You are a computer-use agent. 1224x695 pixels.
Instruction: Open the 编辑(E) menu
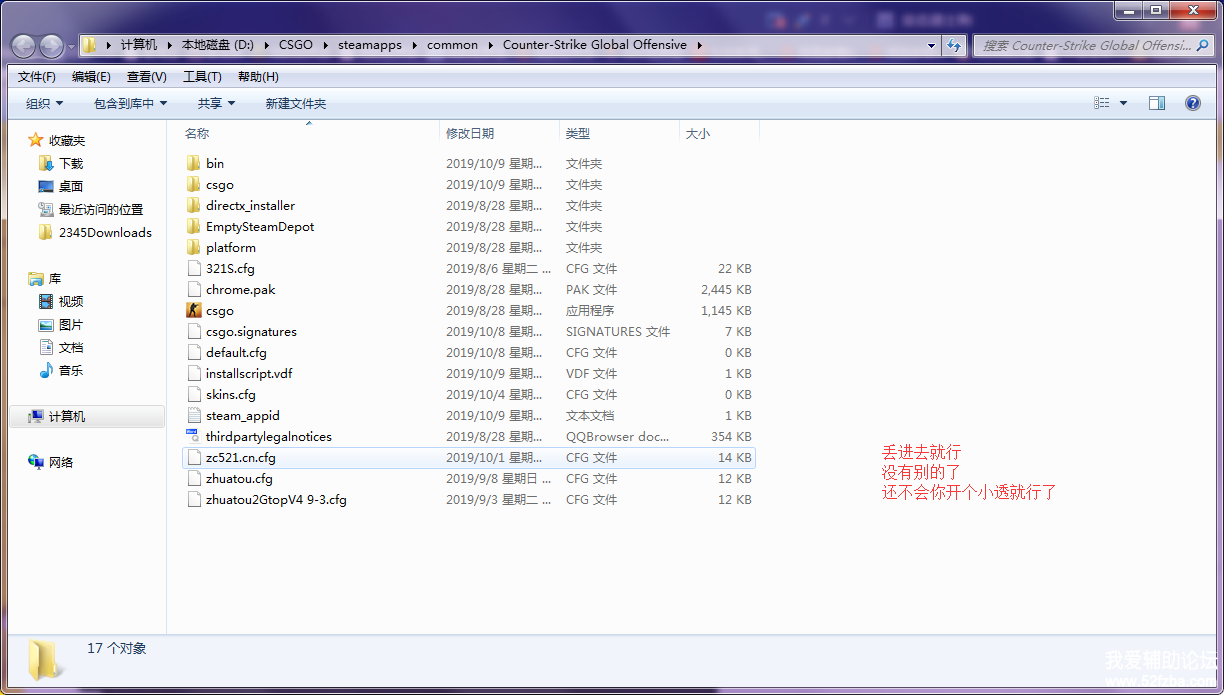(91, 77)
